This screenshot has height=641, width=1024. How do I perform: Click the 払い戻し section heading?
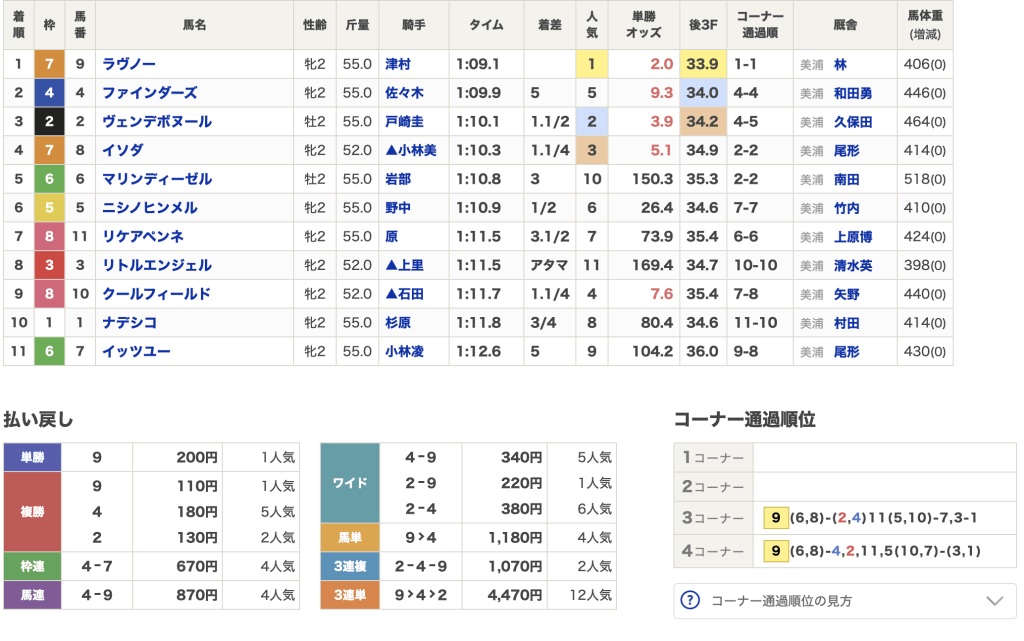[39, 419]
